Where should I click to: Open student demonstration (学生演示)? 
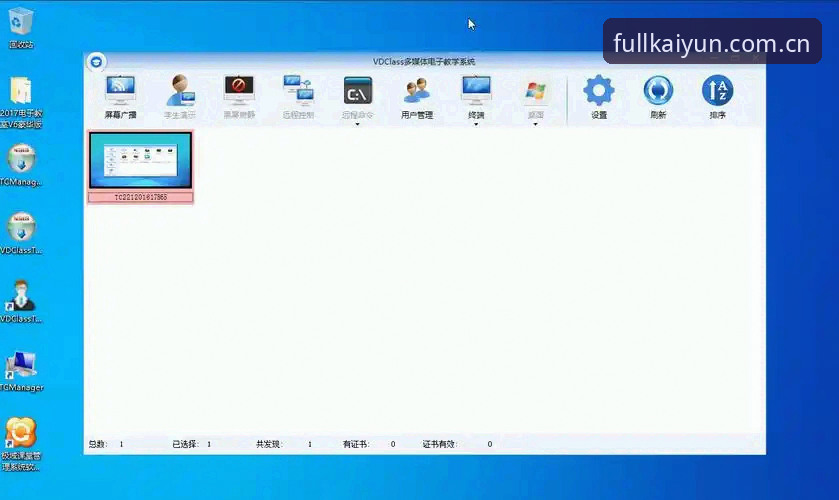click(180, 96)
